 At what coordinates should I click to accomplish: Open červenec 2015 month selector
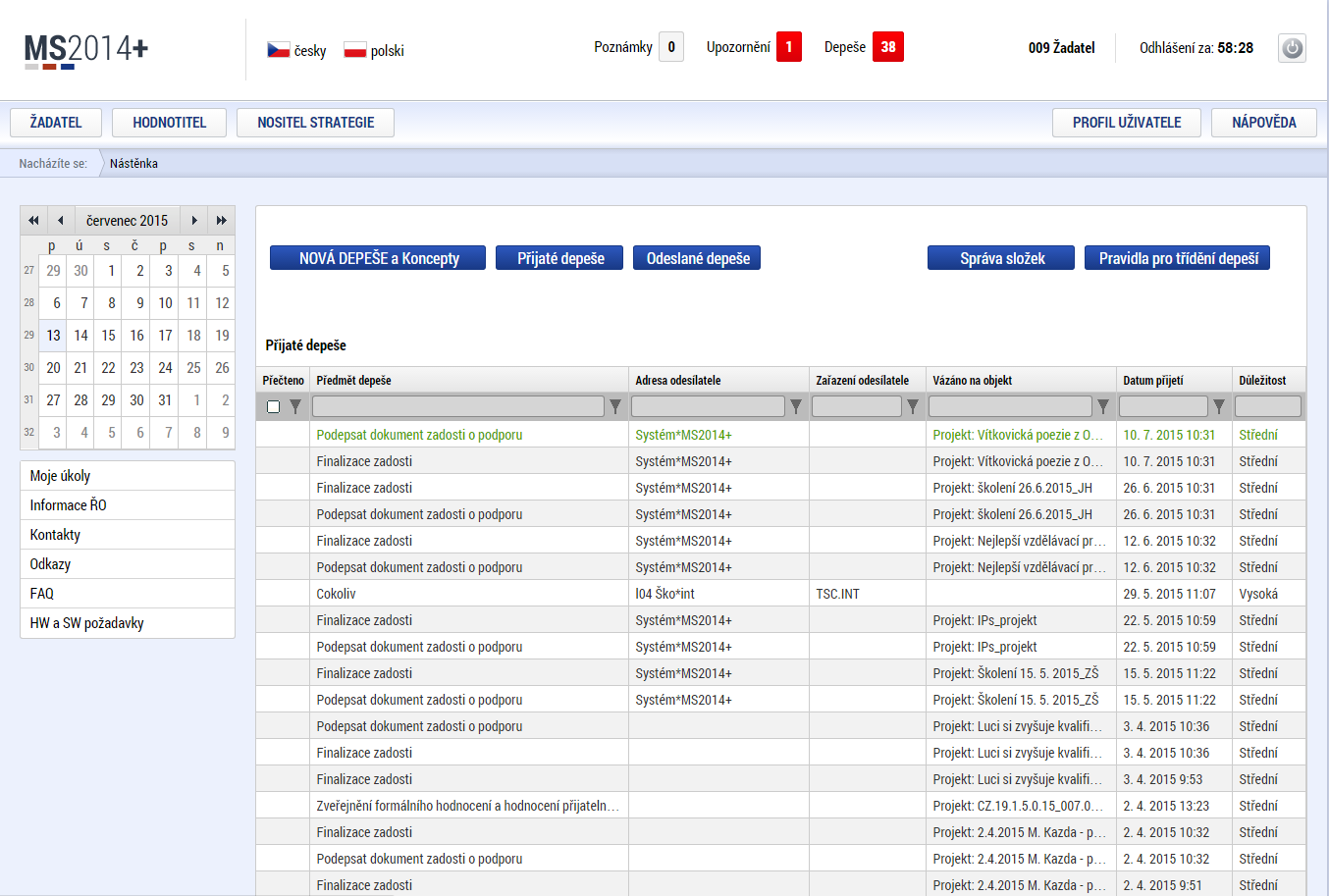127,221
